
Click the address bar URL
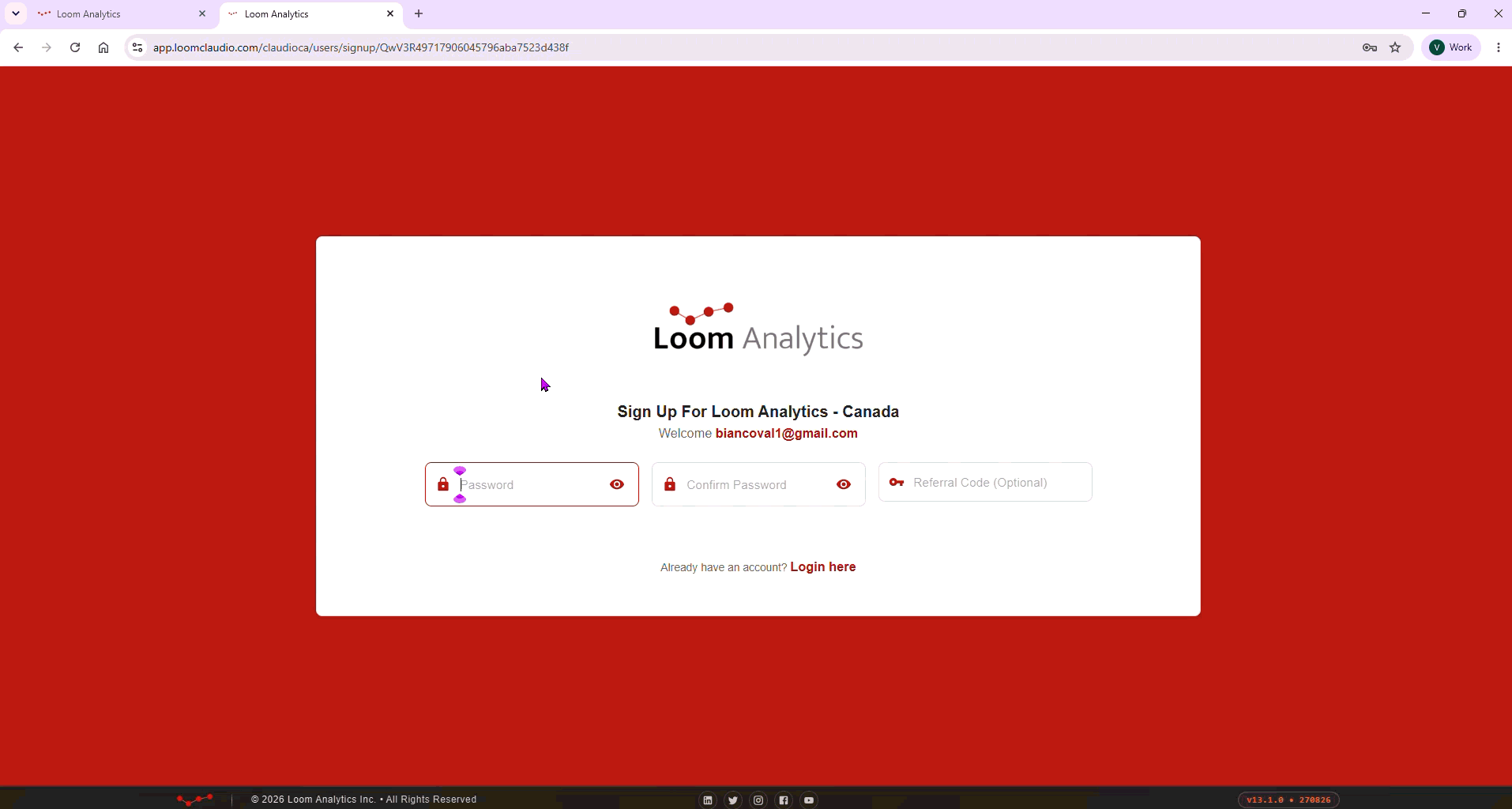(361, 47)
